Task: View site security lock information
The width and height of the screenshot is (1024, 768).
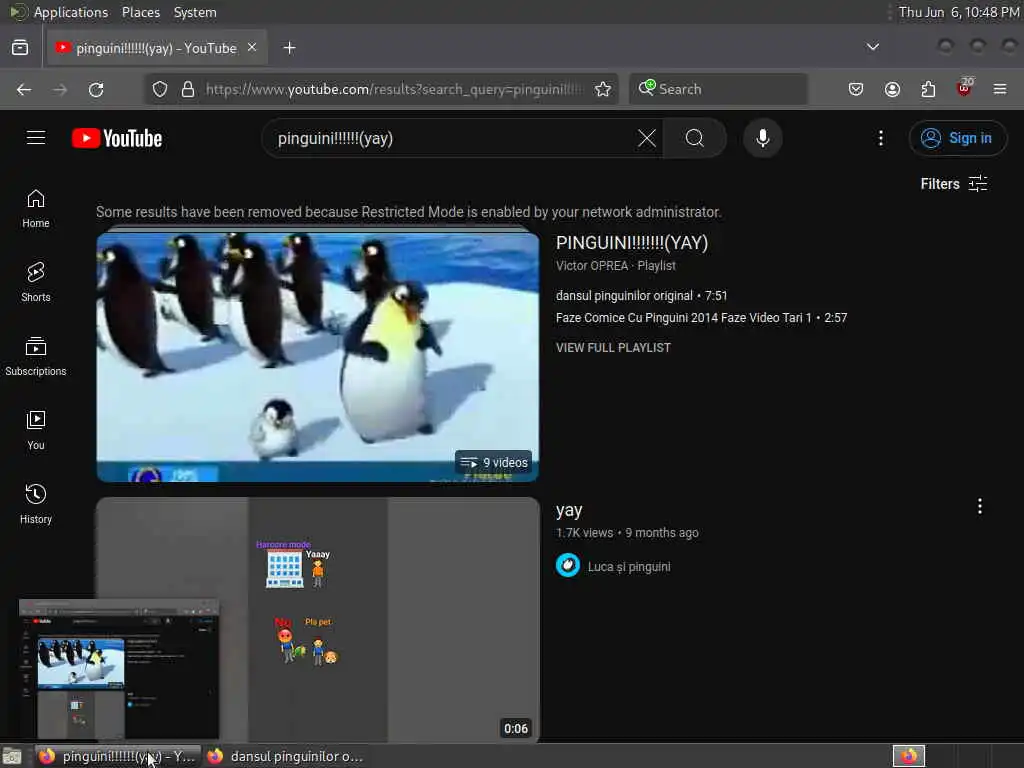Action: click(x=188, y=89)
